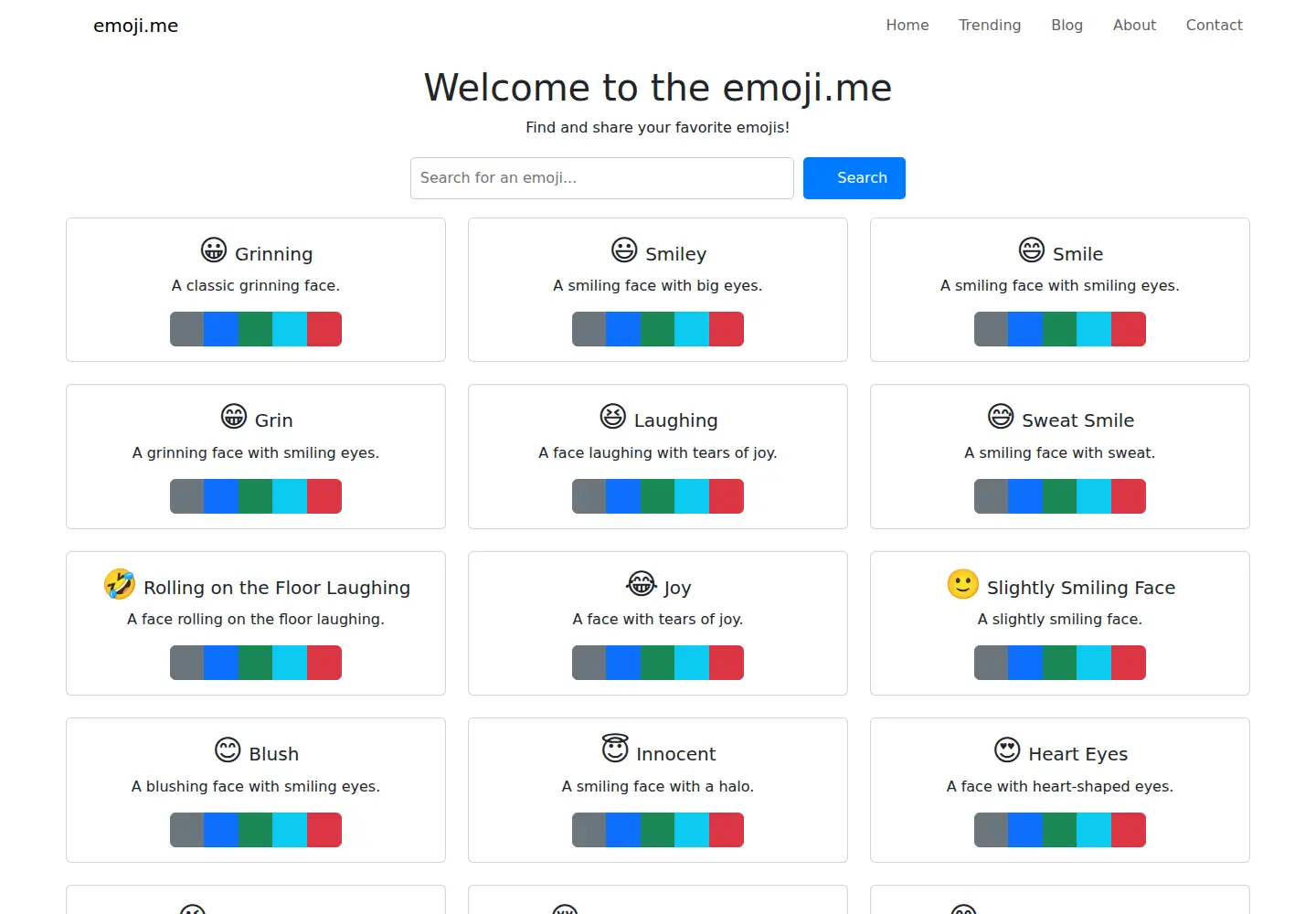Click the 'A smiling face with sweat.' description
The image size is (1316, 914).
1060,452
